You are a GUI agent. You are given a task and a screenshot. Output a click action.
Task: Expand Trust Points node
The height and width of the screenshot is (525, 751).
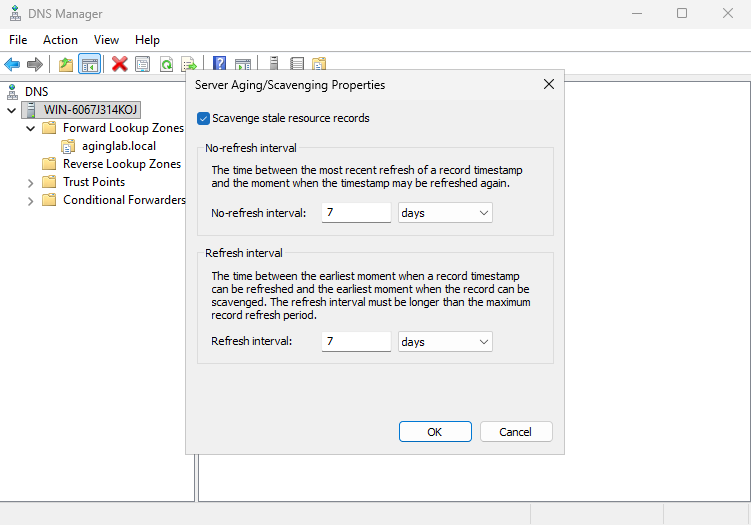(31, 183)
